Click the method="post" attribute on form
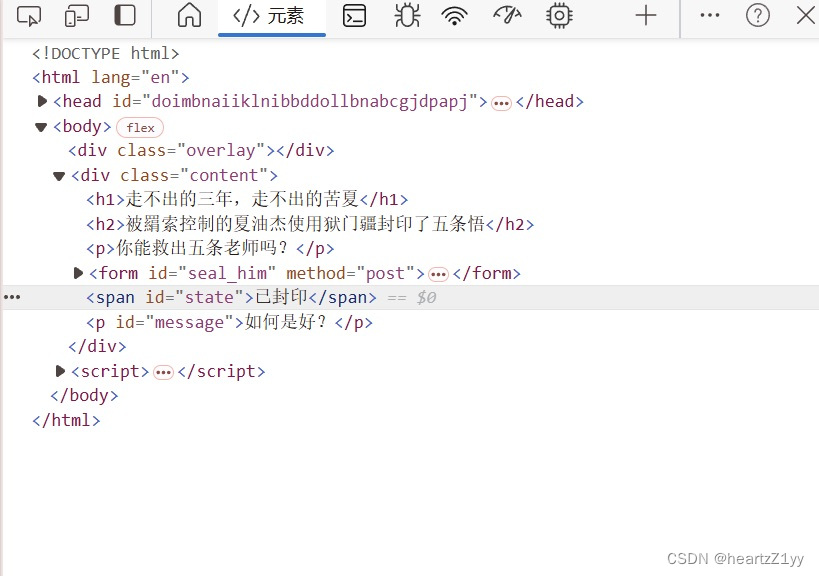This screenshot has height=576, width=819. pos(352,273)
